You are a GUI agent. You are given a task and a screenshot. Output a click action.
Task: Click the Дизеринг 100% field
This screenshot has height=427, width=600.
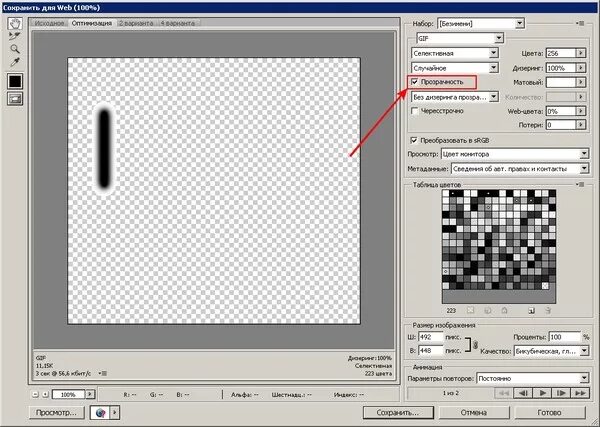point(561,68)
